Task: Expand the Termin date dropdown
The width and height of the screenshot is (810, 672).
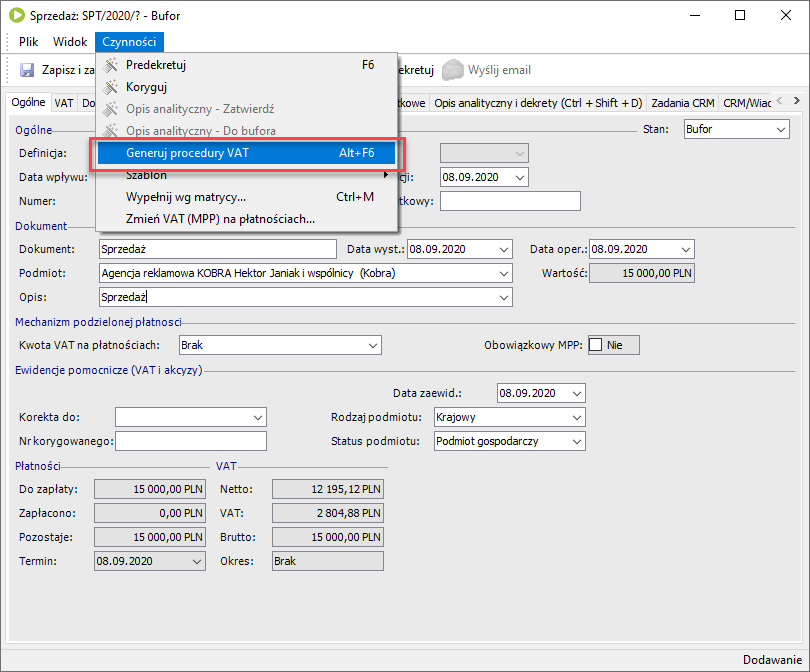Action: pos(197,561)
